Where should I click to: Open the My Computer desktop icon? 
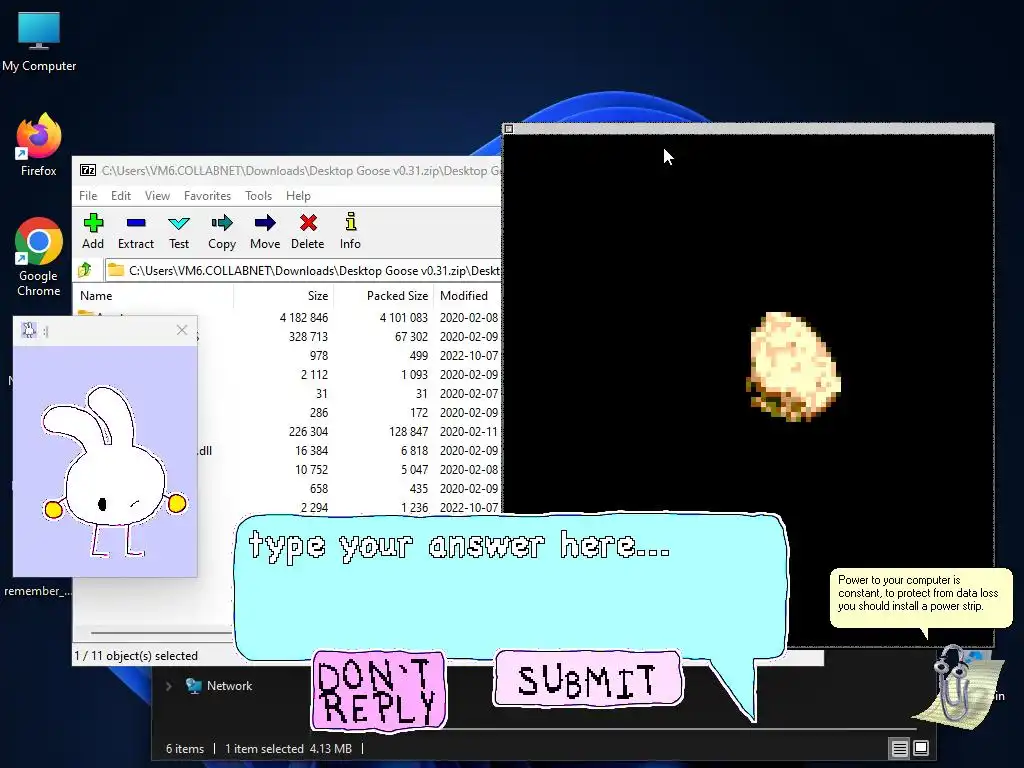coord(39,41)
